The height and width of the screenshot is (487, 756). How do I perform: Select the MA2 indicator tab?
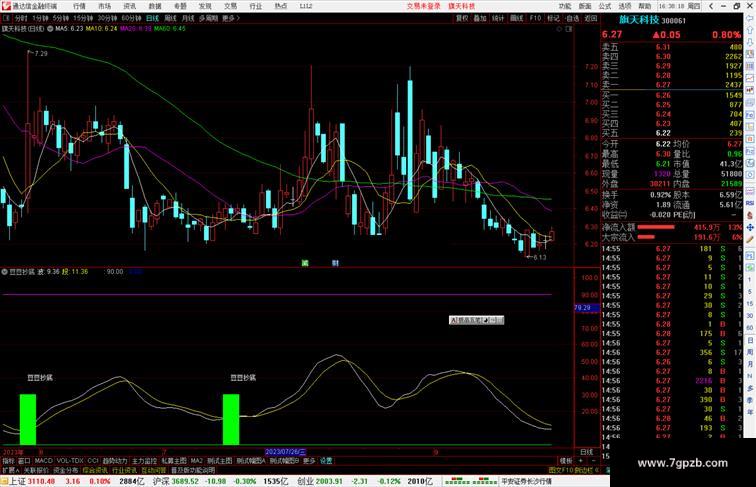tap(196, 461)
